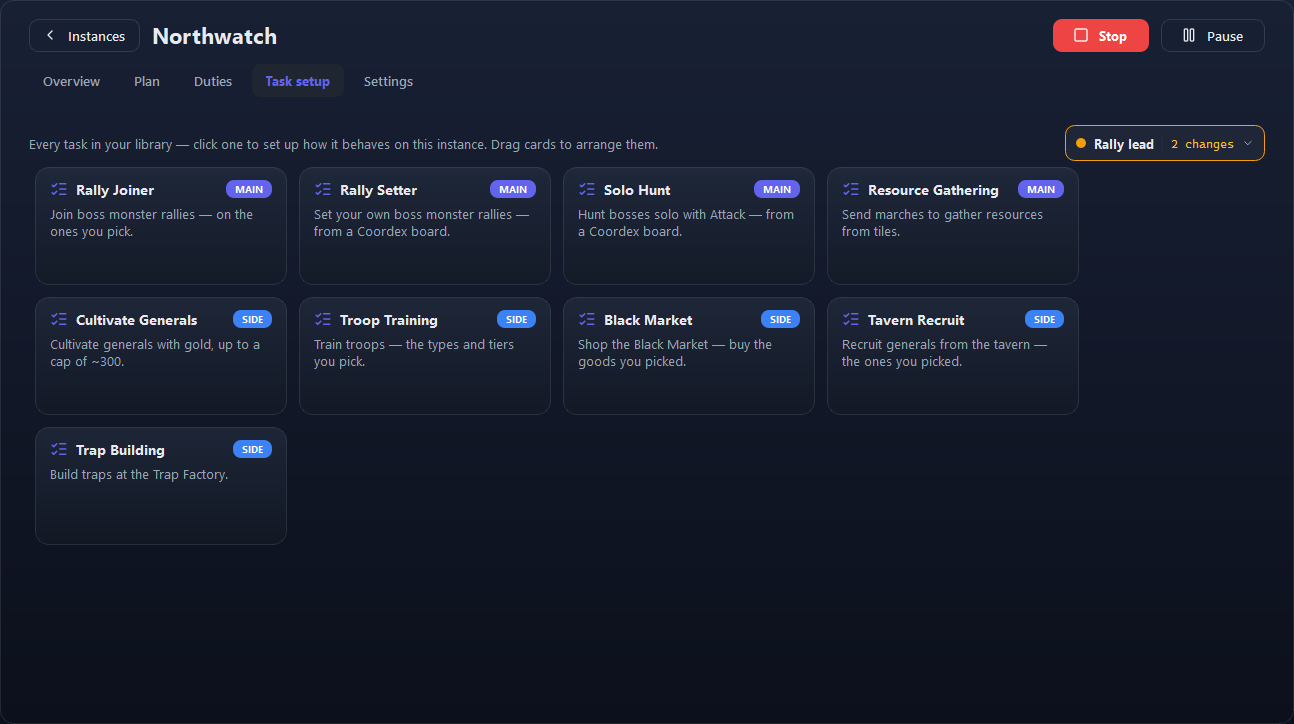The width and height of the screenshot is (1294, 724).
Task: Click the Northwatch instance title
Action: pos(215,36)
